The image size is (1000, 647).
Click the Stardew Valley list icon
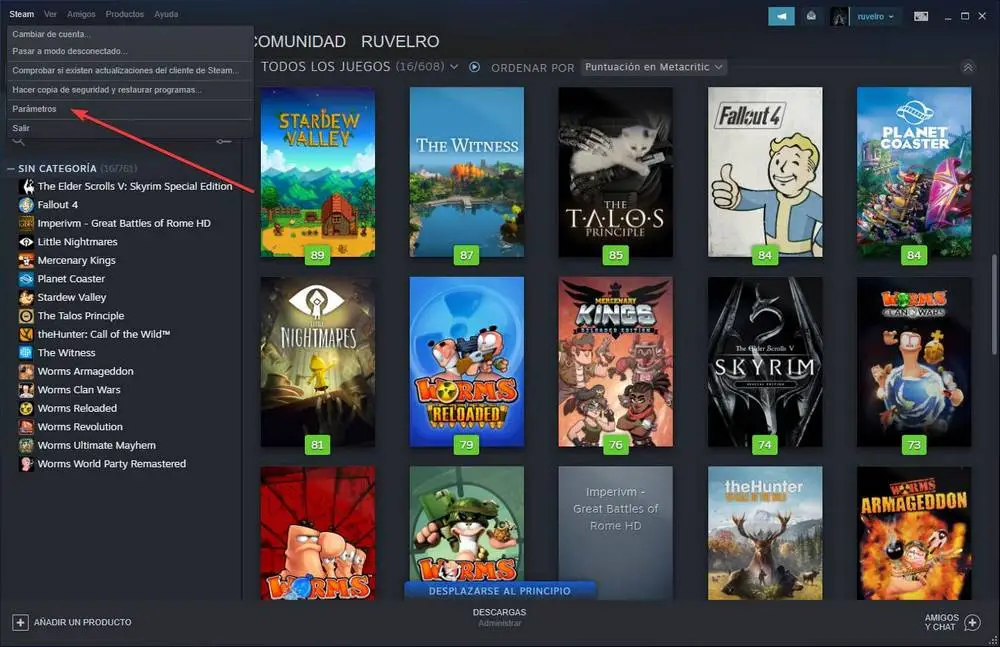click(x=26, y=297)
